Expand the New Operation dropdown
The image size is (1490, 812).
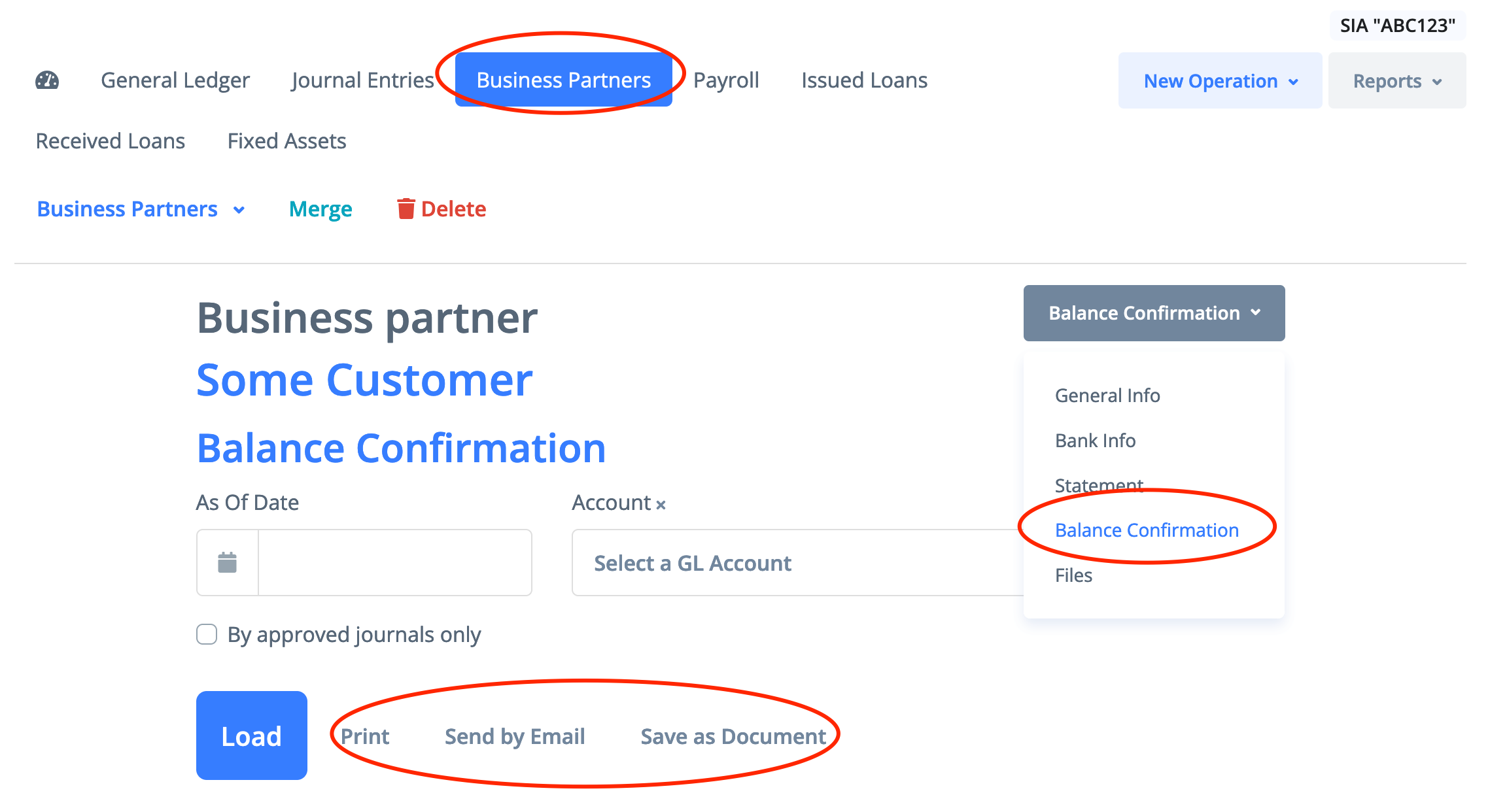point(1220,81)
